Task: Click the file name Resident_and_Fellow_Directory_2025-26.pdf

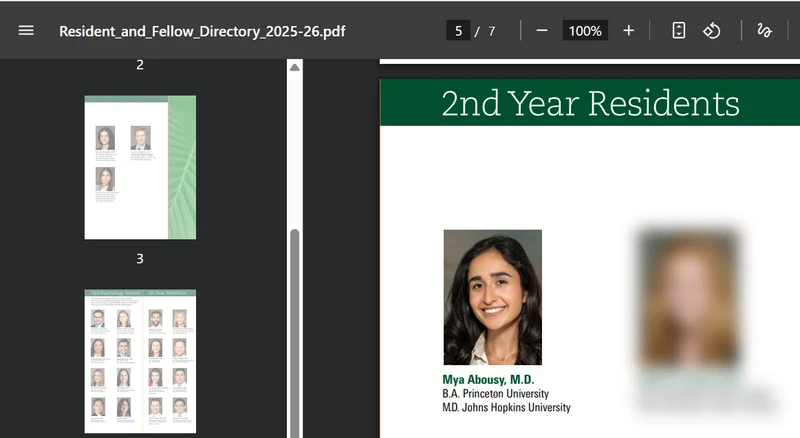Action: (x=203, y=31)
